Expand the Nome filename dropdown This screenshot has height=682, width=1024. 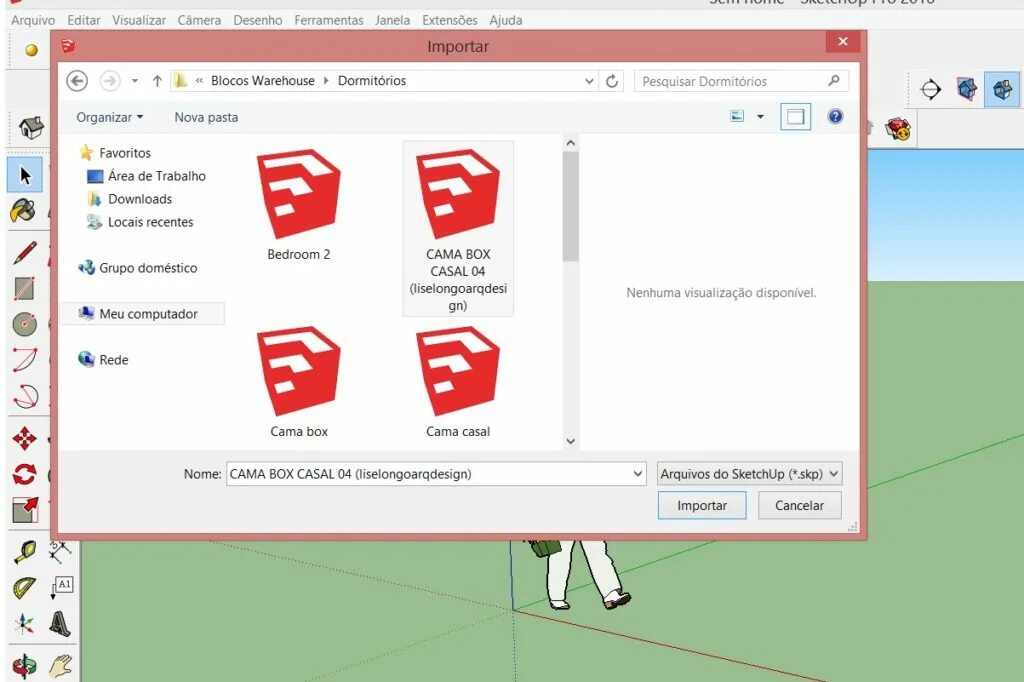tap(637, 474)
